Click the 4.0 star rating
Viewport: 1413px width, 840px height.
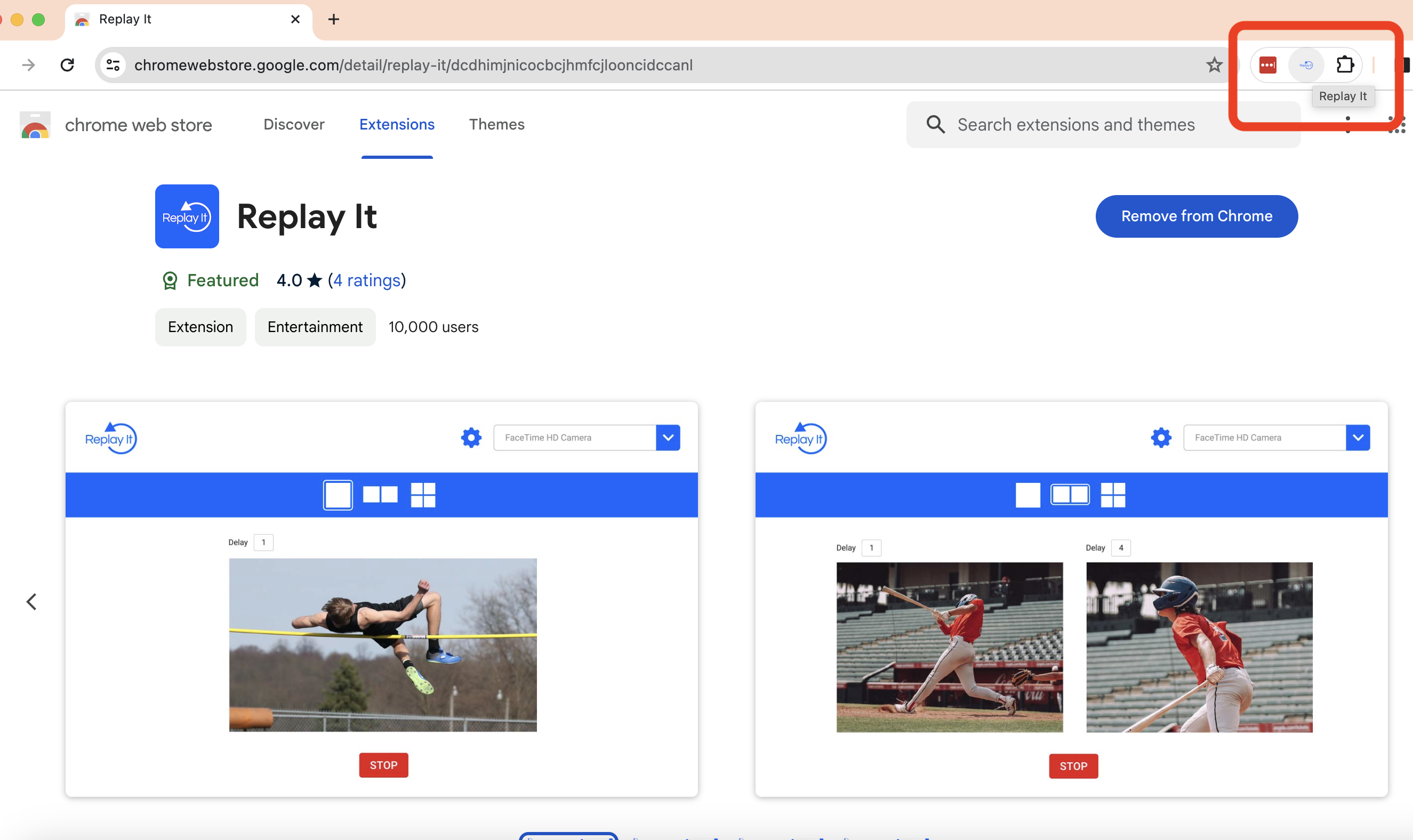tap(299, 280)
